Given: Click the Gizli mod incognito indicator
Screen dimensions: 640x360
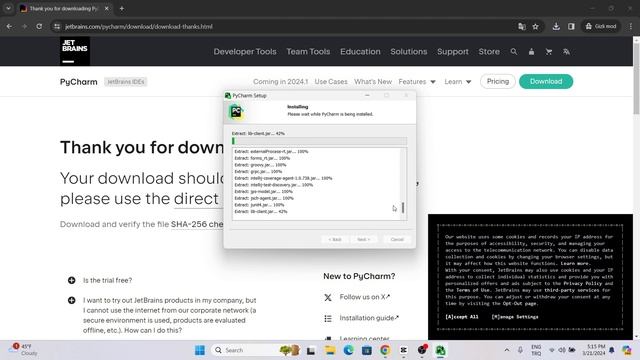Looking at the screenshot, I should (601, 27).
